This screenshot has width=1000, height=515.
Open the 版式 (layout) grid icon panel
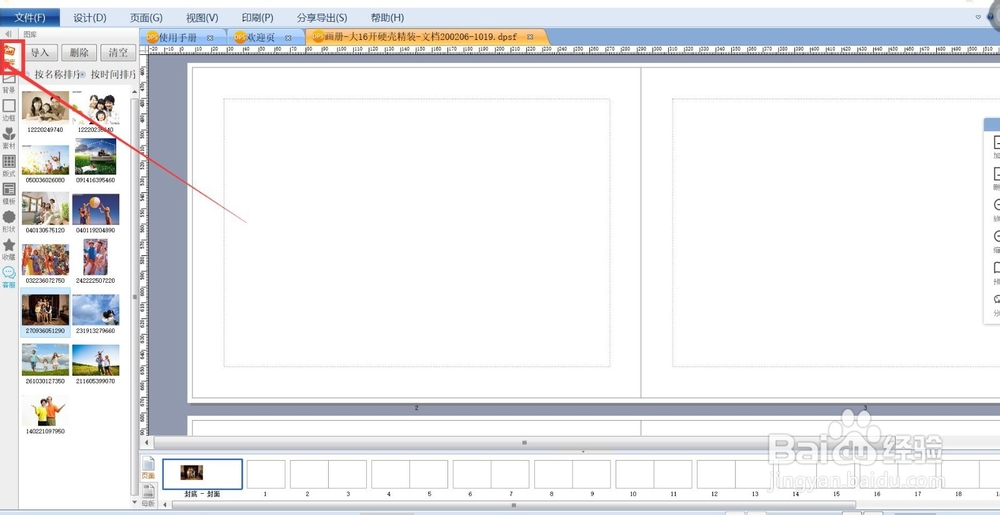click(x=9, y=165)
